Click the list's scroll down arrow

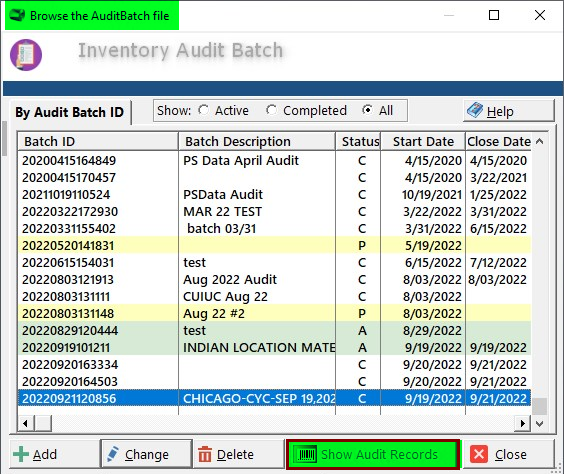pyautogui.click(x=539, y=424)
